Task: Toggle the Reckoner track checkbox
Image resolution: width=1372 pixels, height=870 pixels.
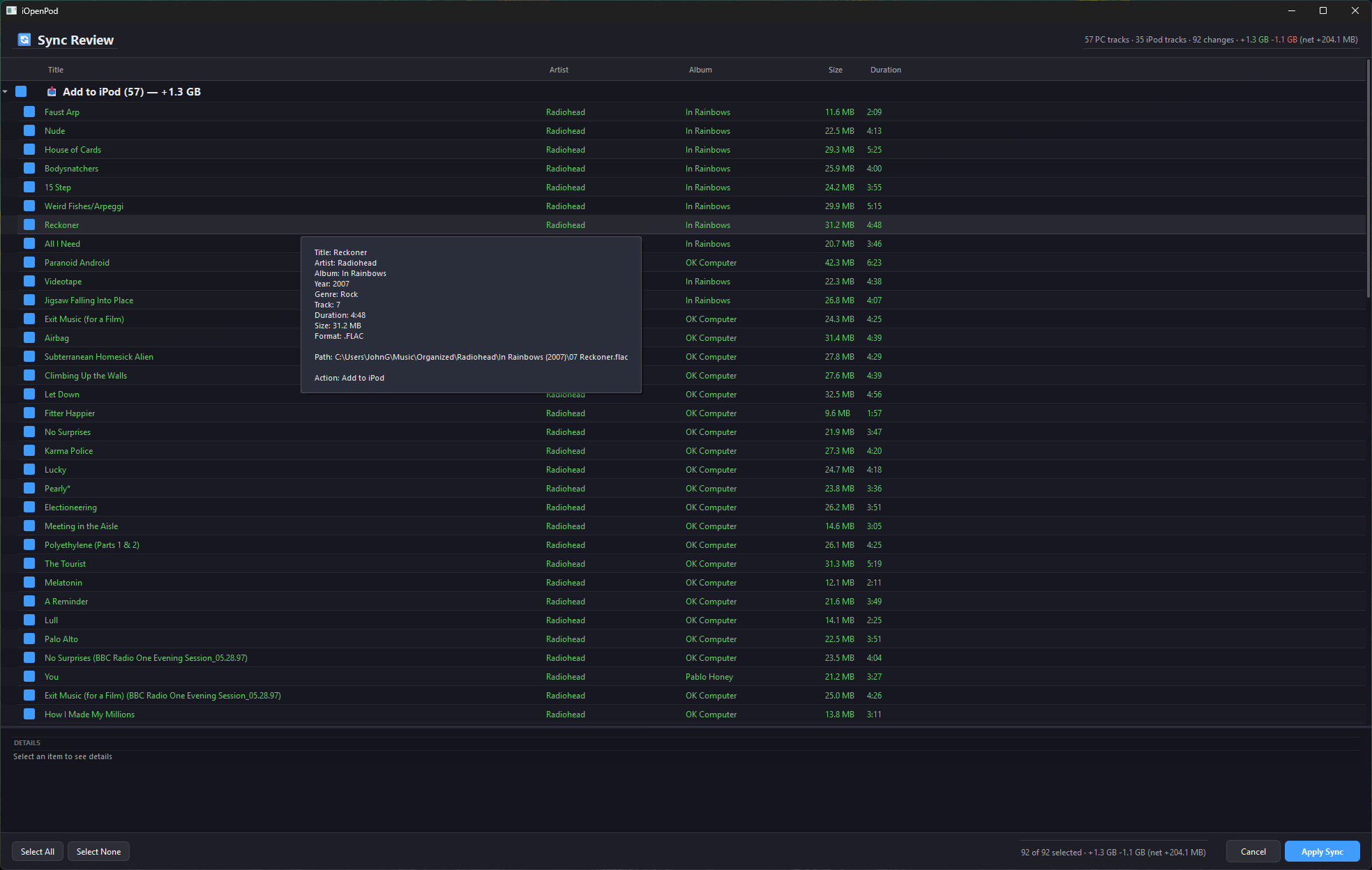Action: click(x=29, y=224)
